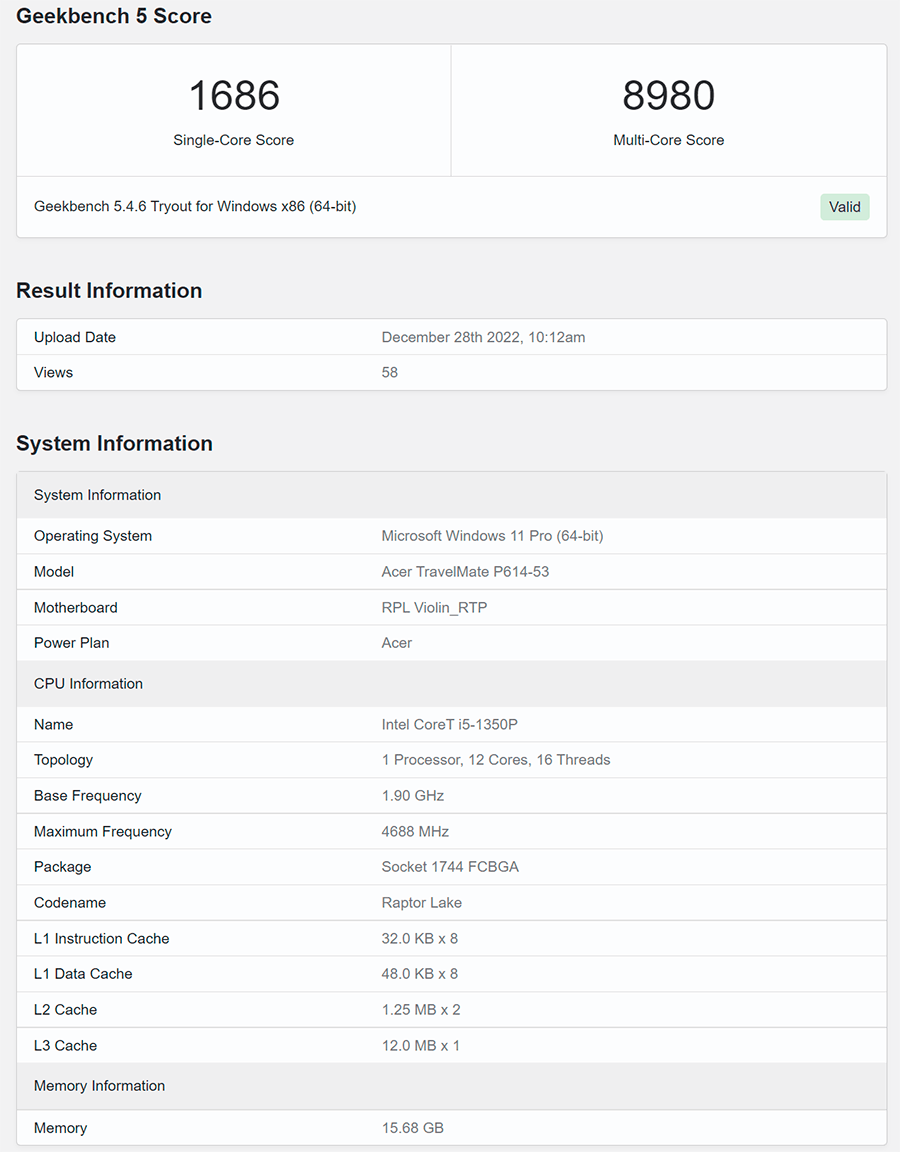
Task: Click the Views count value 58
Action: (390, 373)
